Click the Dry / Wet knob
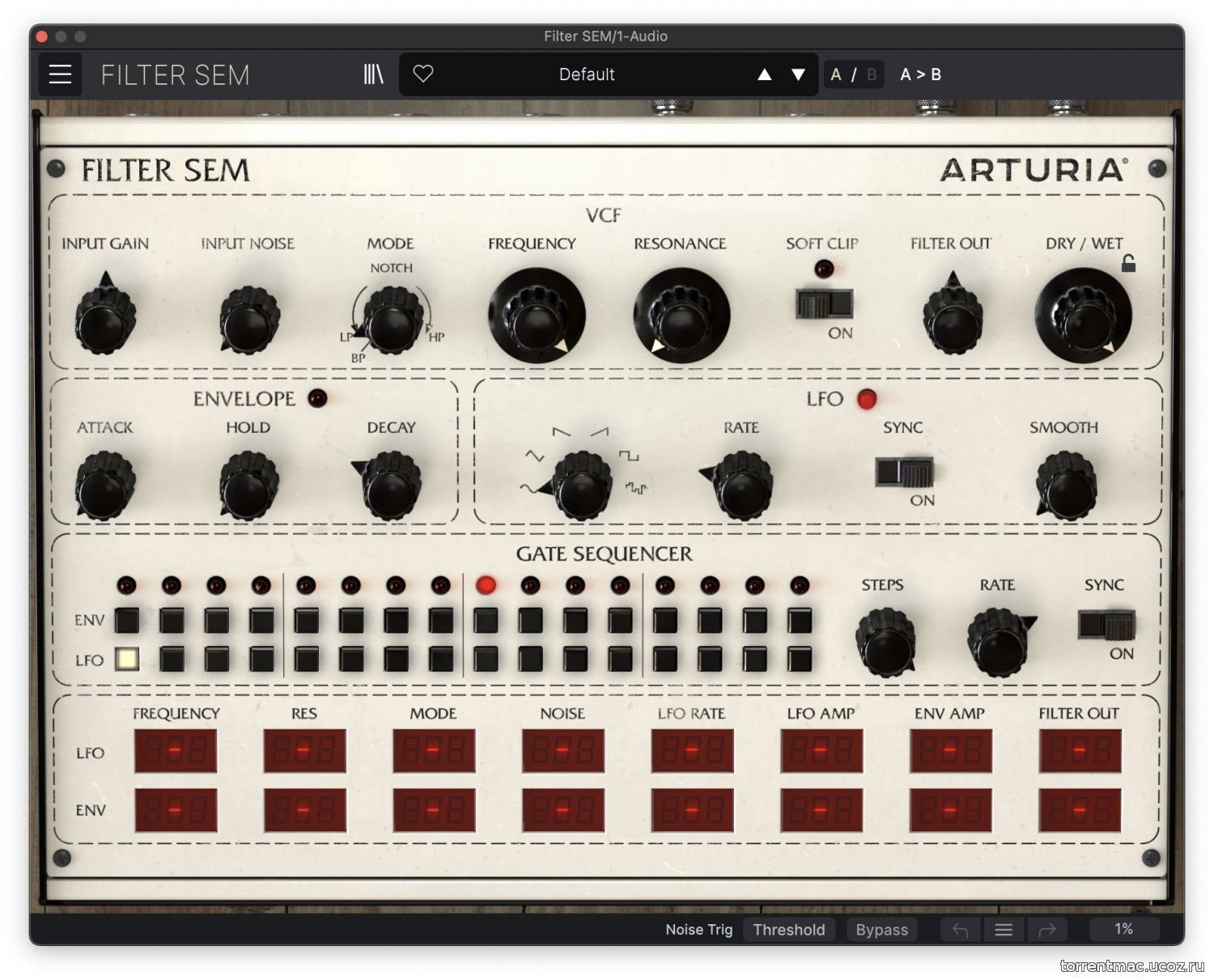Screen dimensions: 1214x980 [1084, 316]
